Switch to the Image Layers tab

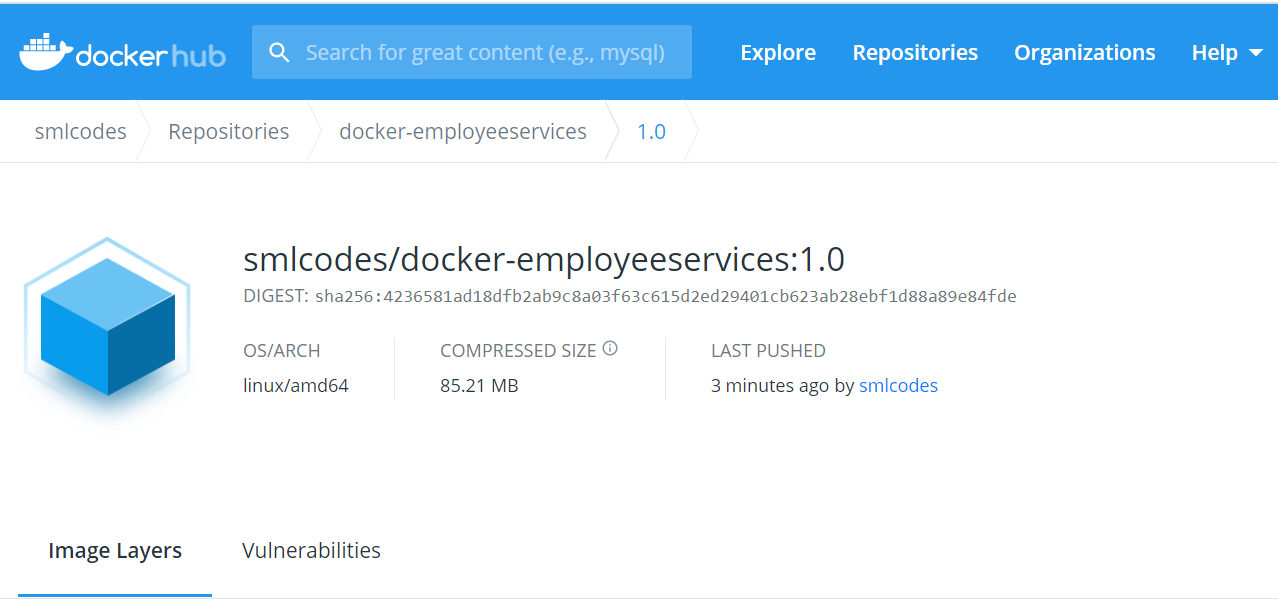click(x=115, y=551)
